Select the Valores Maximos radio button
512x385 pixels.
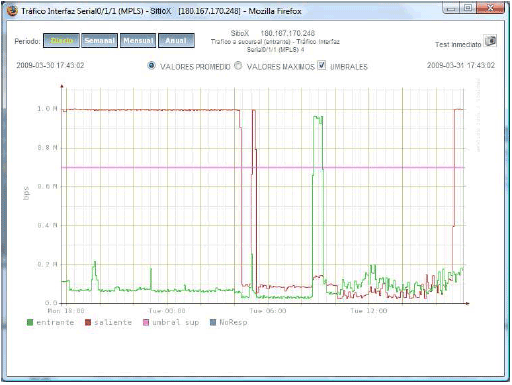pyautogui.click(x=238, y=66)
